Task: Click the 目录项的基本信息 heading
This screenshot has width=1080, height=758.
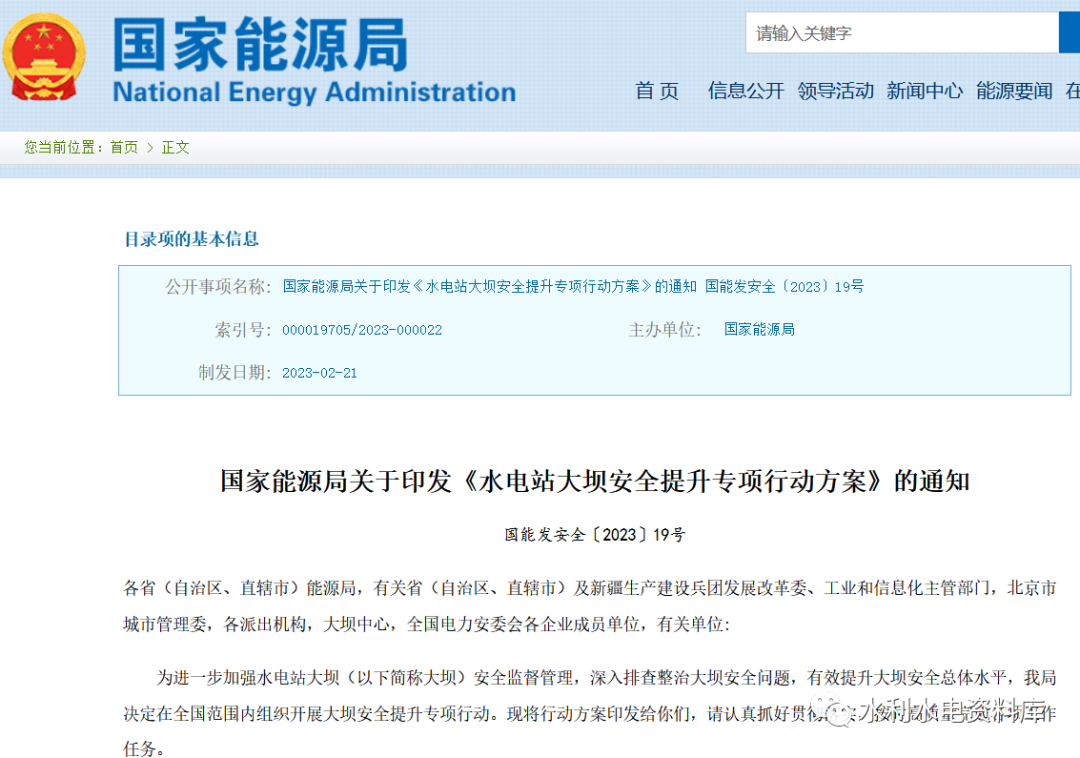Action: pyautogui.click(x=191, y=239)
